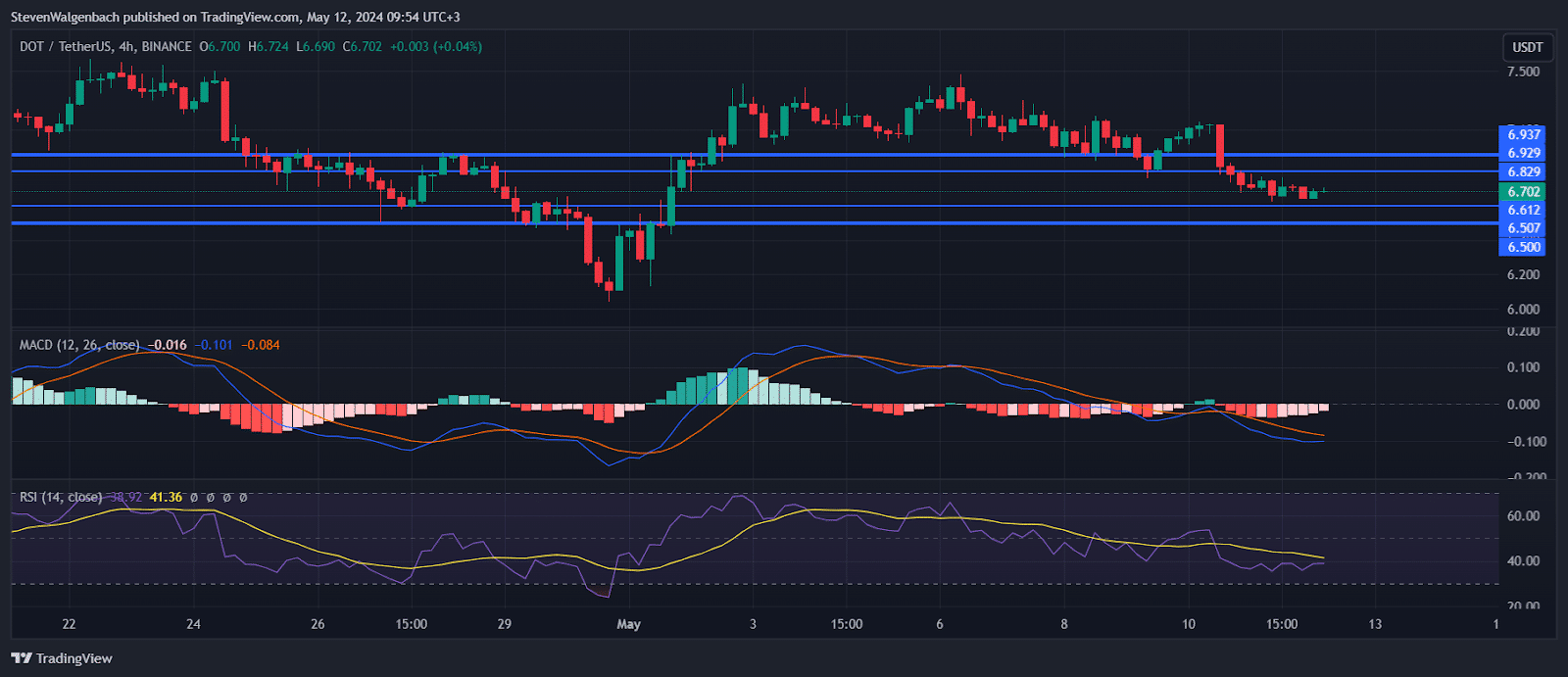Click the 6.612 horizontal line price label
The width and height of the screenshot is (1568, 677).
pyautogui.click(x=1523, y=210)
